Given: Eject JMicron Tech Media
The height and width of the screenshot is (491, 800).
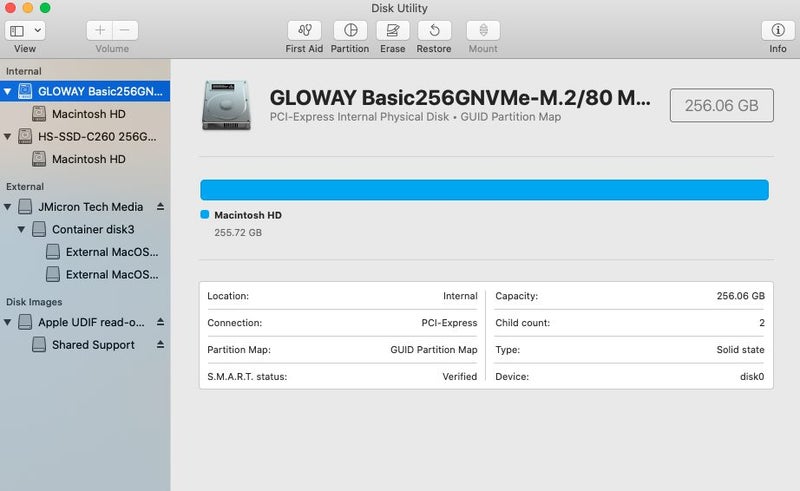Looking at the screenshot, I should pyautogui.click(x=160, y=207).
